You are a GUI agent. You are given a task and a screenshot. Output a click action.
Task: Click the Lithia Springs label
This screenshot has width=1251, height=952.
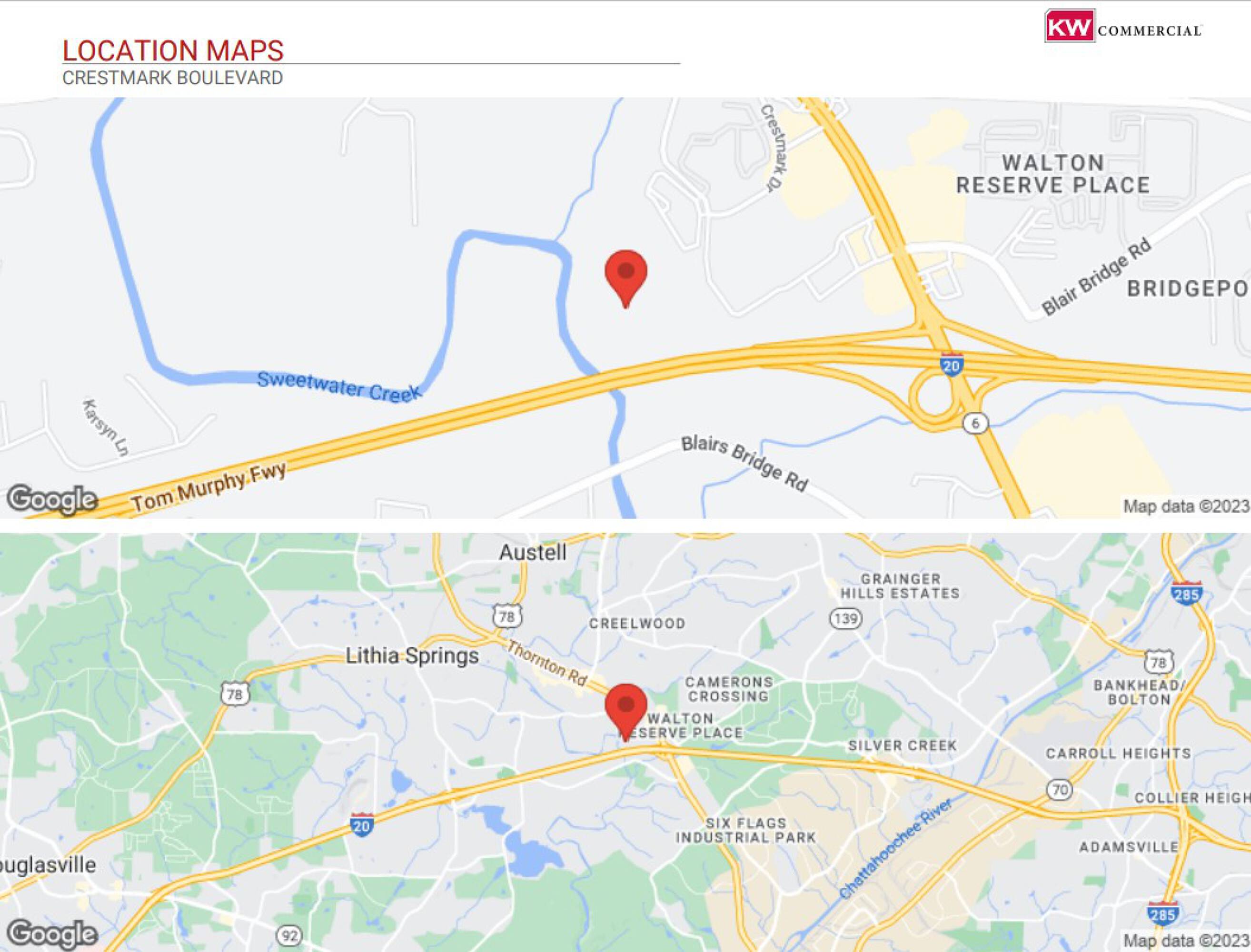[412, 656]
